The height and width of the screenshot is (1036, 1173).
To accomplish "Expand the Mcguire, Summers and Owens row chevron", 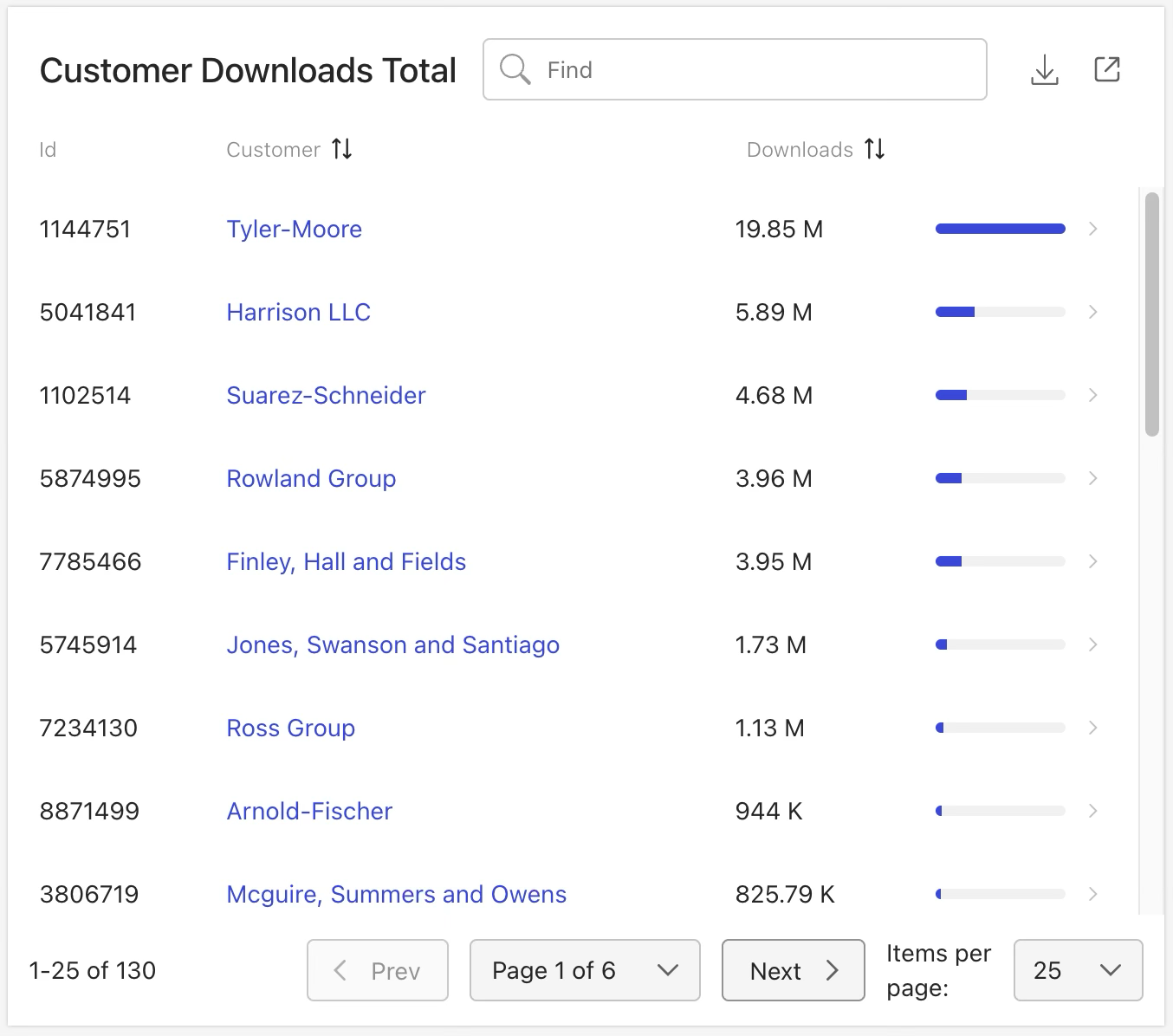I will click(1093, 894).
